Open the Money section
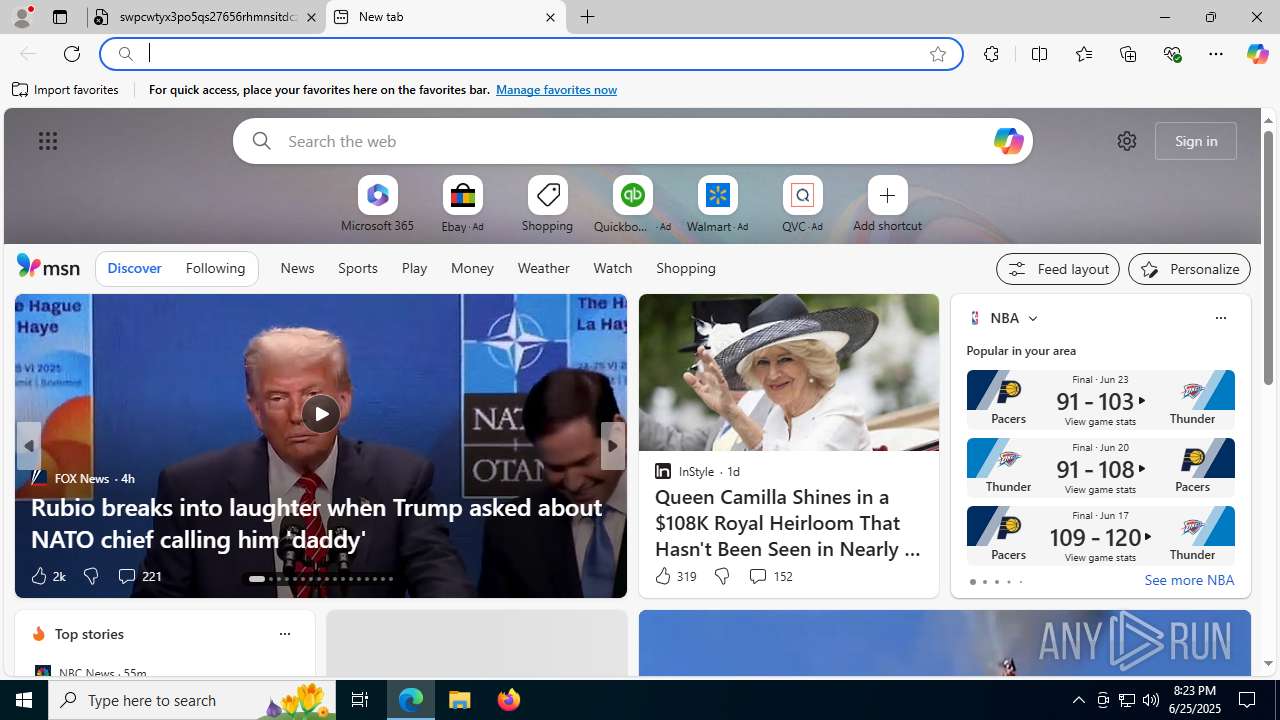 click(472, 268)
